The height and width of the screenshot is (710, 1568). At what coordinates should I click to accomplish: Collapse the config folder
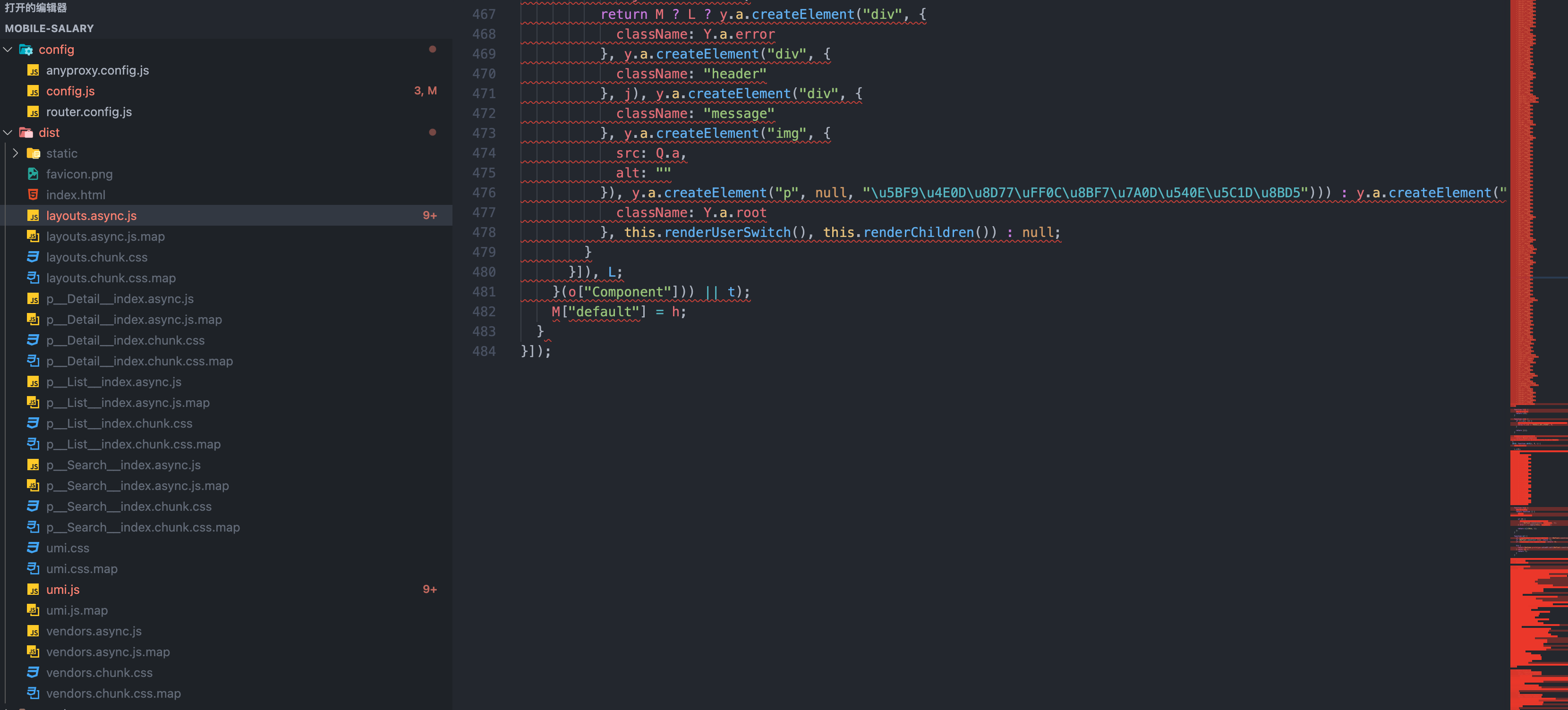(x=7, y=50)
